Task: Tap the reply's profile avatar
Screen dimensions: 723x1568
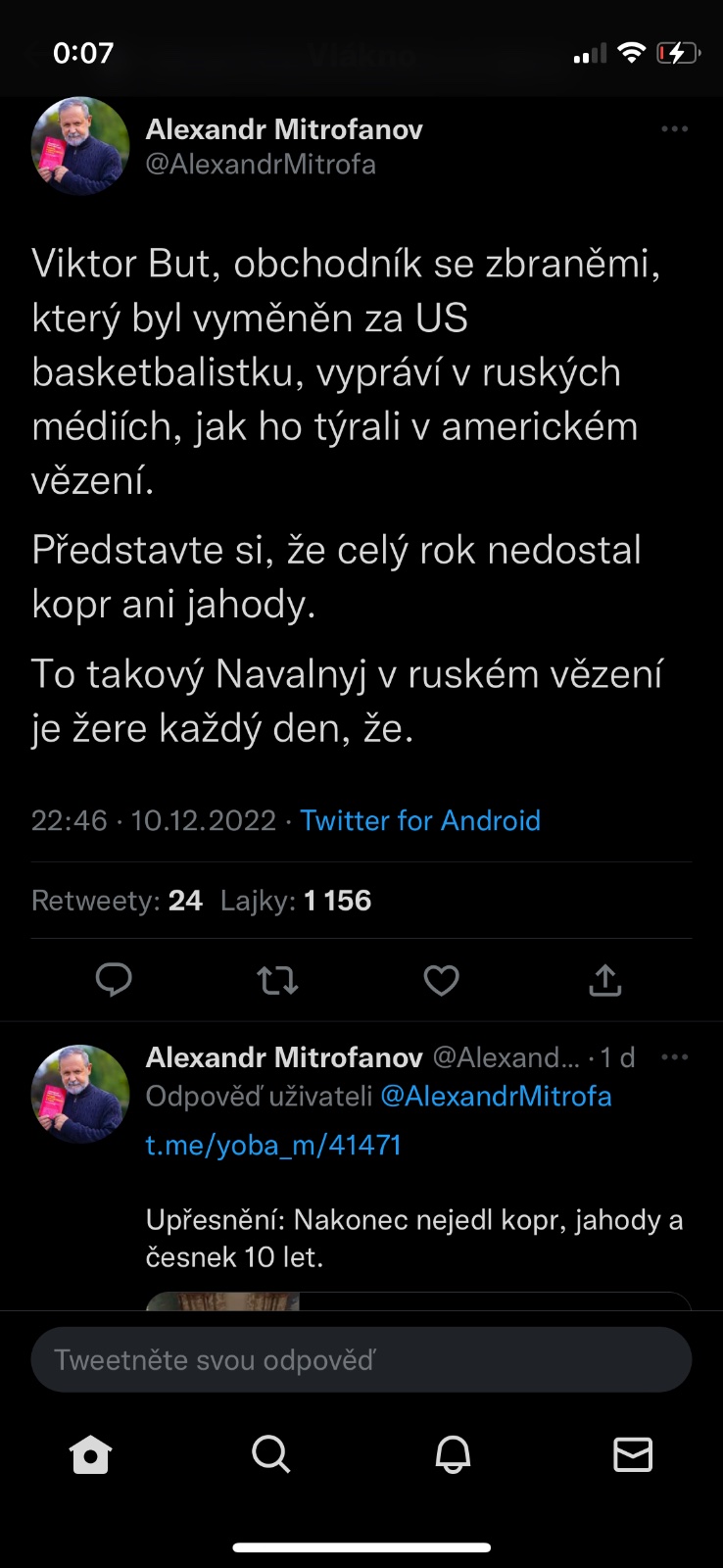Action: [x=80, y=1094]
